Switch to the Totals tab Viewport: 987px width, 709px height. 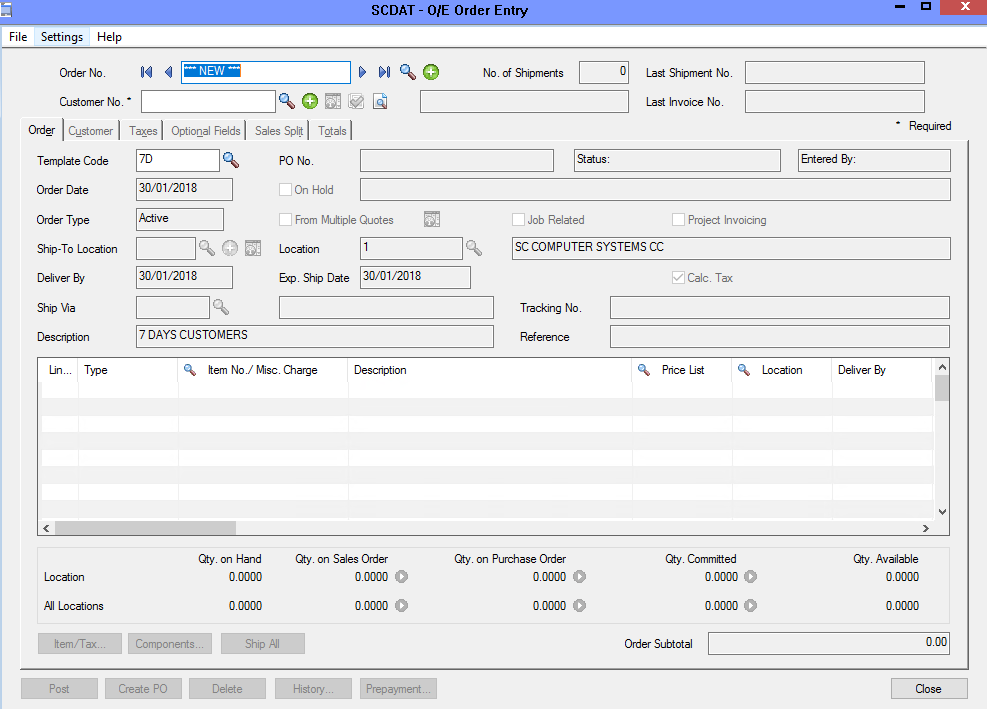click(333, 131)
